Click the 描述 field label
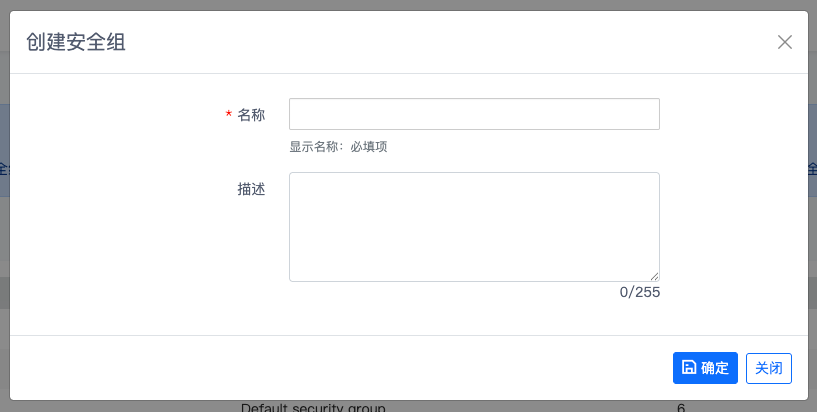Image resolution: width=817 pixels, height=412 pixels. pos(251,189)
